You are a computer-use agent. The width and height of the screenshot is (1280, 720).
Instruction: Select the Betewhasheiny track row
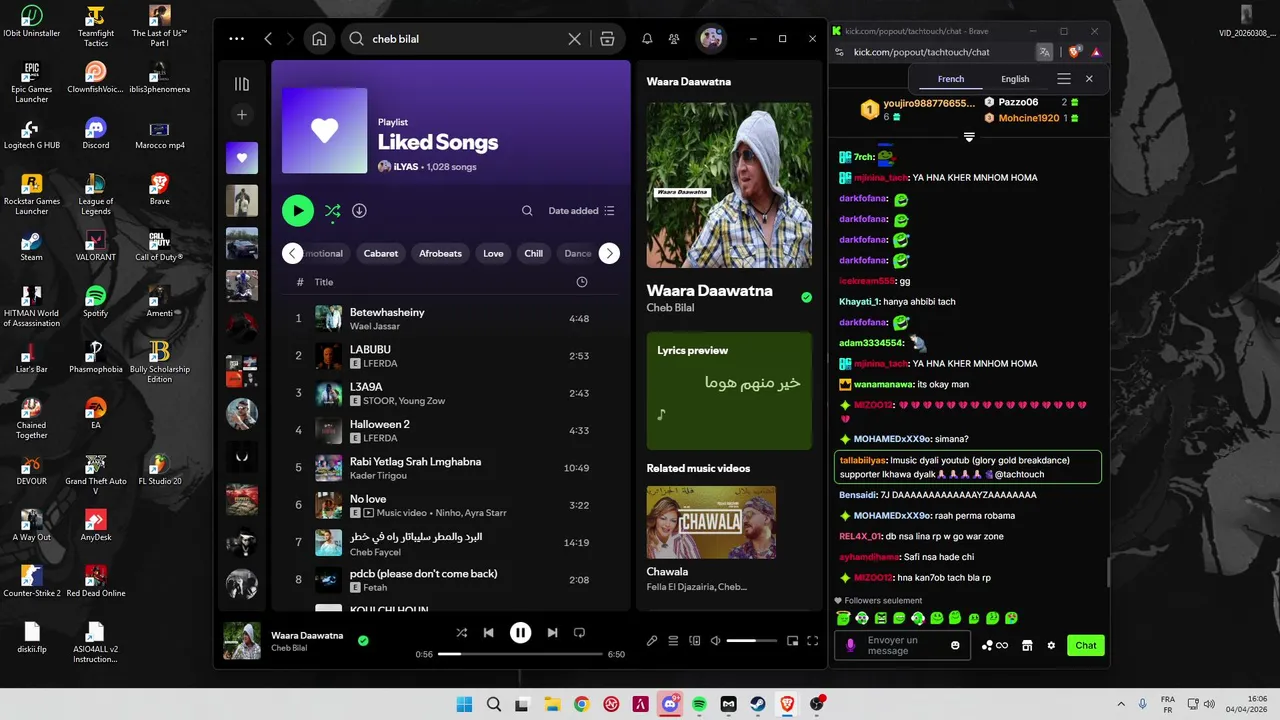(x=451, y=319)
